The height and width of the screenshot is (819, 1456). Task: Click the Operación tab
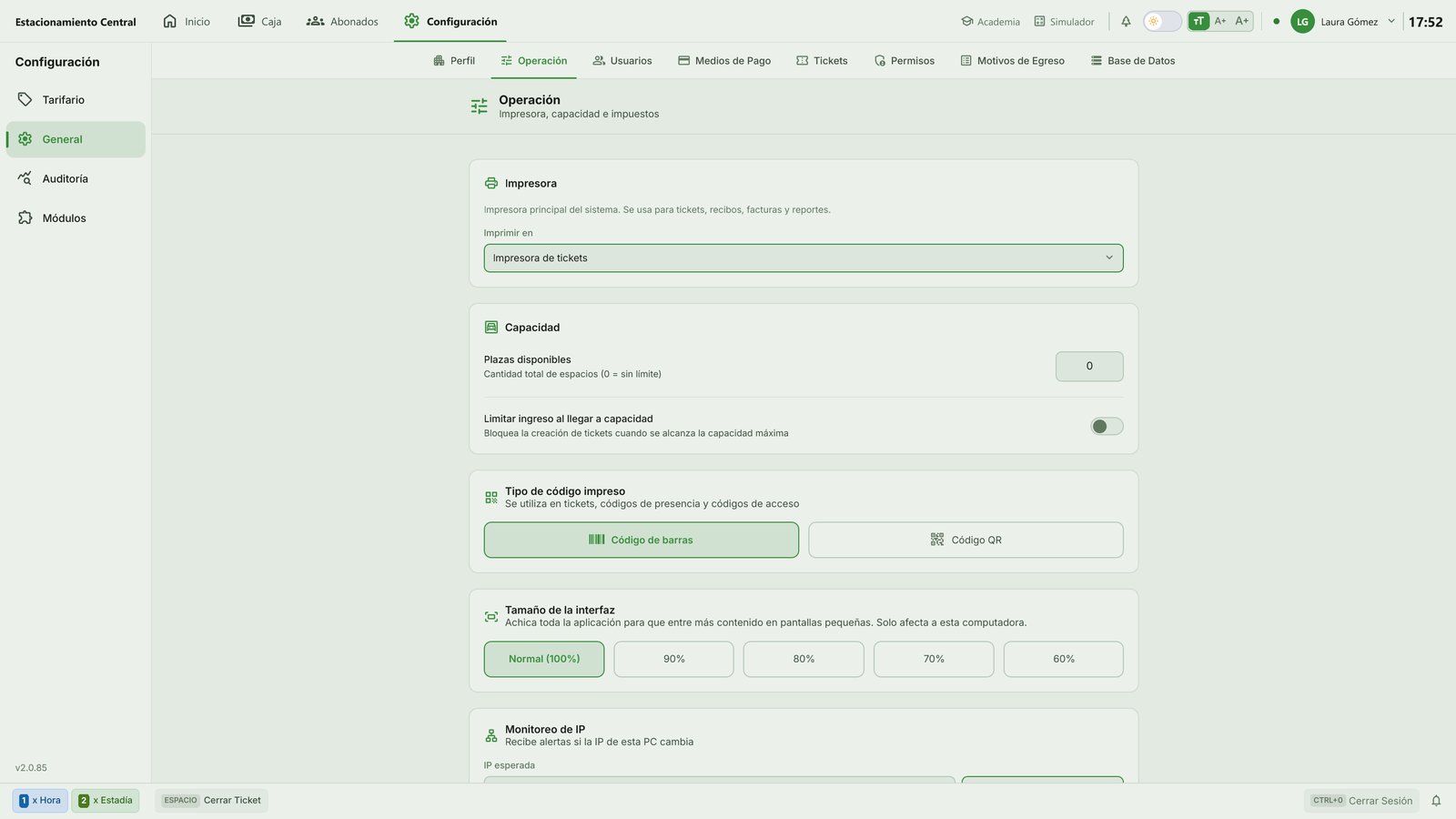pyautogui.click(x=533, y=61)
